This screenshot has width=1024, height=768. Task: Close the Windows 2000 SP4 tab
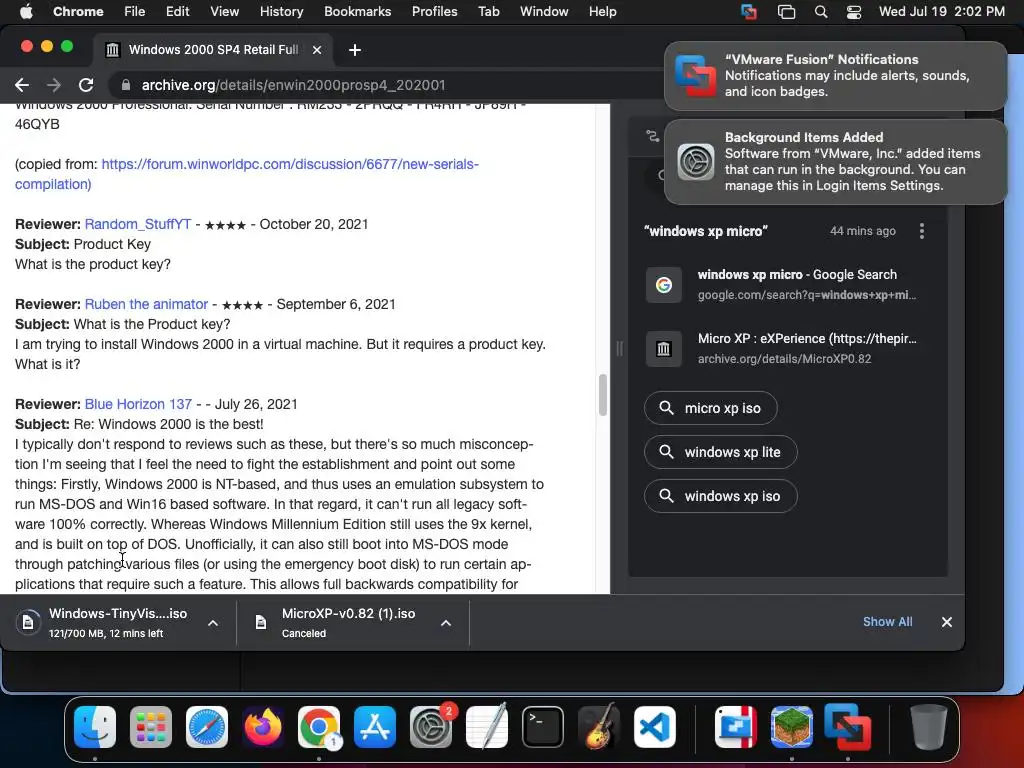tap(317, 50)
